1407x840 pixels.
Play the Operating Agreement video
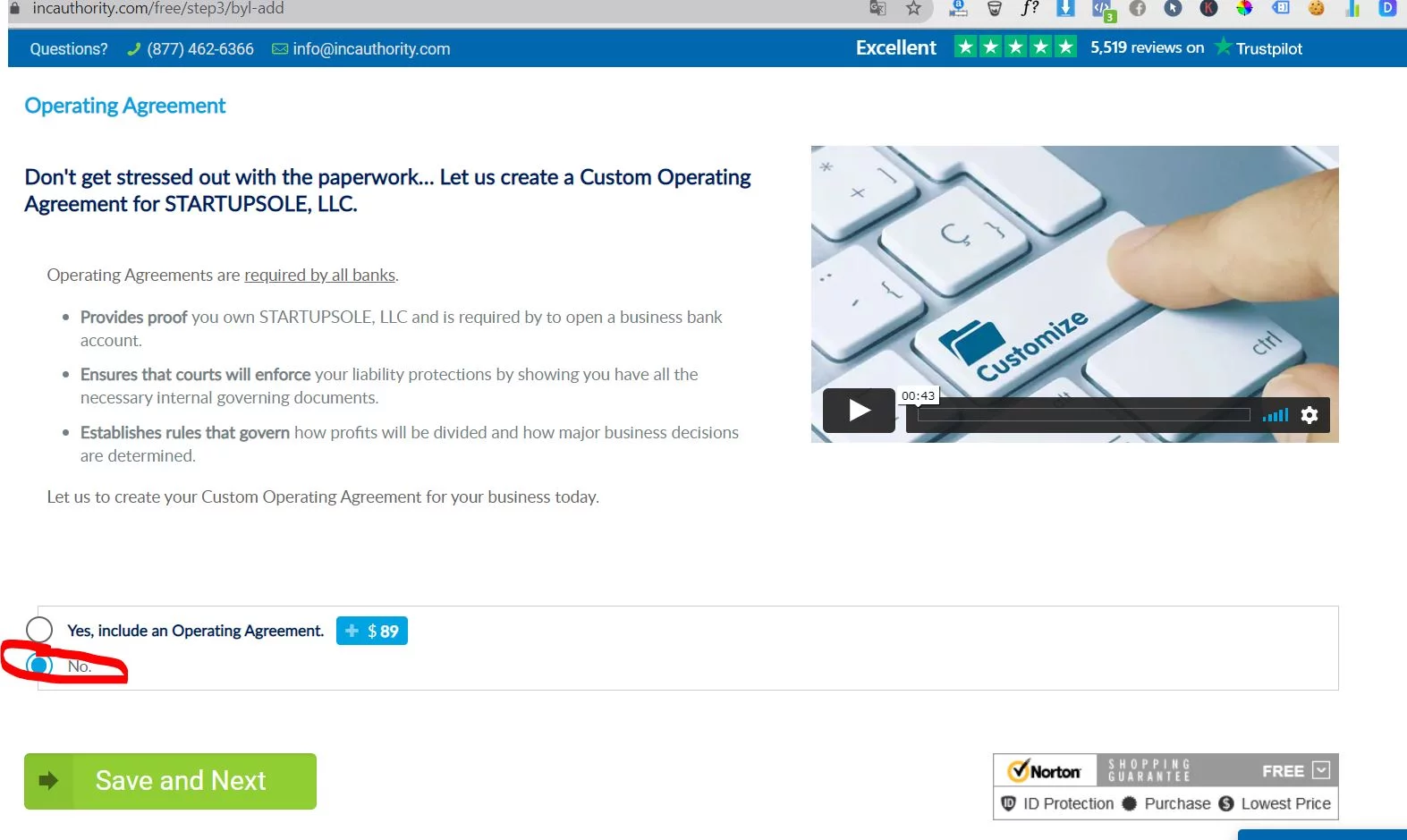859,411
